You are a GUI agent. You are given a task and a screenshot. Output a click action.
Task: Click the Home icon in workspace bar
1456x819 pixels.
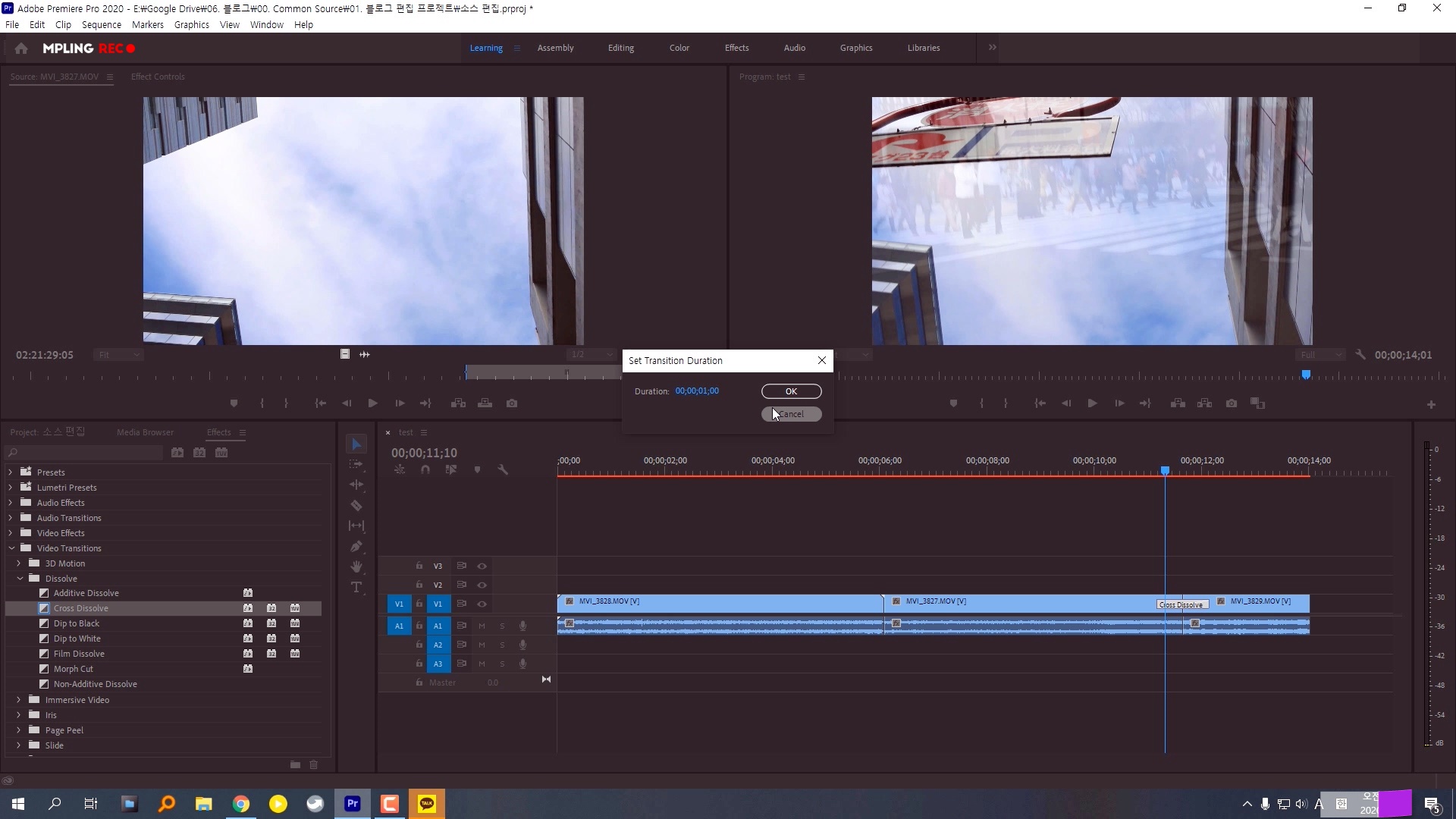tap(21, 48)
